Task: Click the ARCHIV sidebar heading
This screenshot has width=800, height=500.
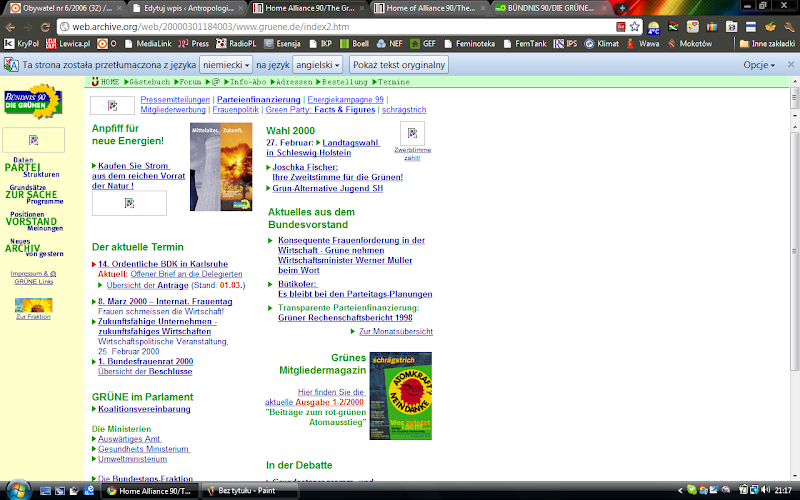Action: [x=22, y=248]
